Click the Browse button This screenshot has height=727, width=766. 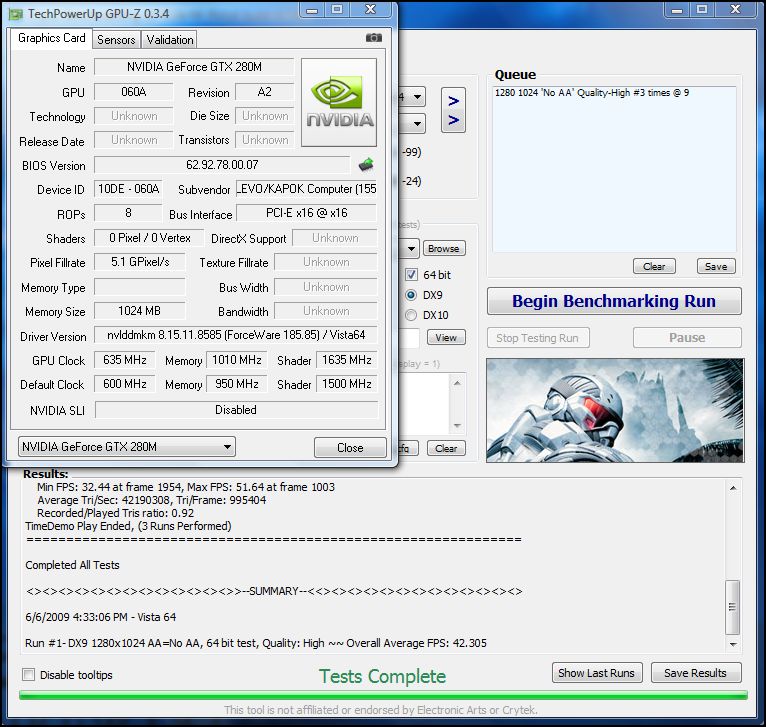444,248
